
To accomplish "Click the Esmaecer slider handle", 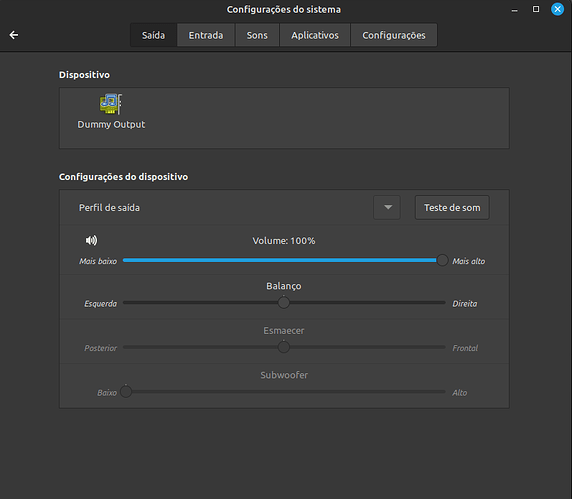I will pos(284,347).
